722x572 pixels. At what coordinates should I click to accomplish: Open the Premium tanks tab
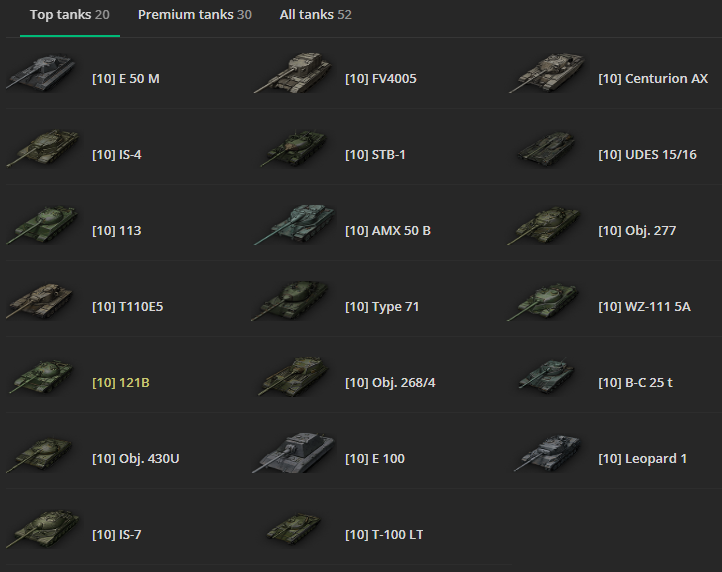pos(195,15)
